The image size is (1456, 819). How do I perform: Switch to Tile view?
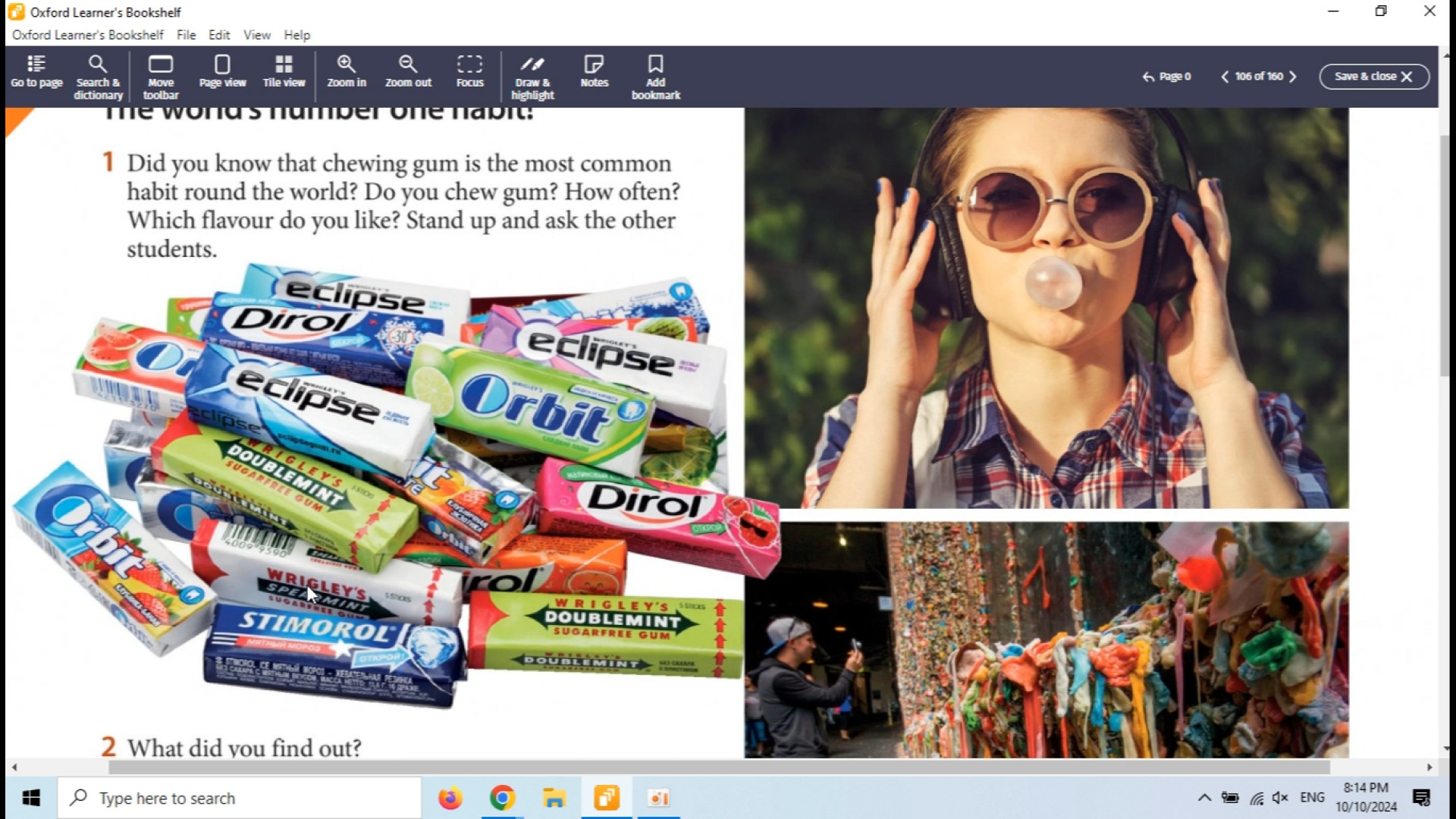click(x=284, y=73)
